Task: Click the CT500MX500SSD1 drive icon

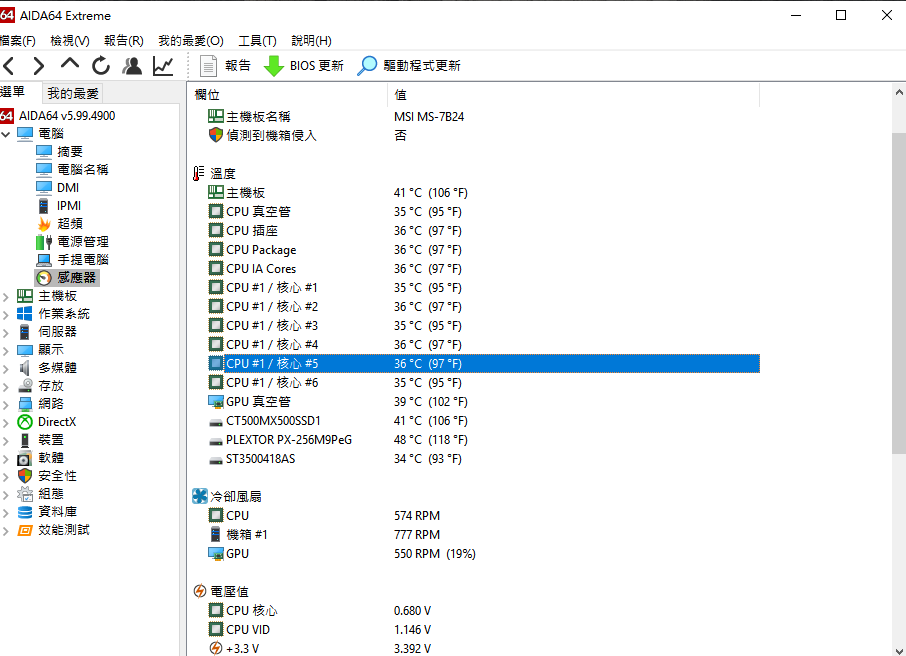Action: (x=216, y=422)
